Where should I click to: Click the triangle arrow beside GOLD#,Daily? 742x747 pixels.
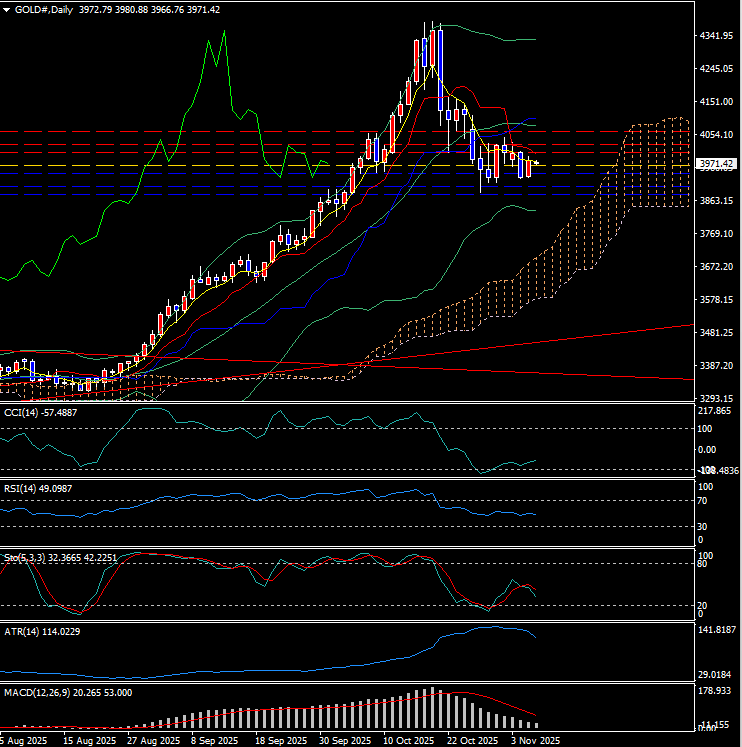[6, 9]
